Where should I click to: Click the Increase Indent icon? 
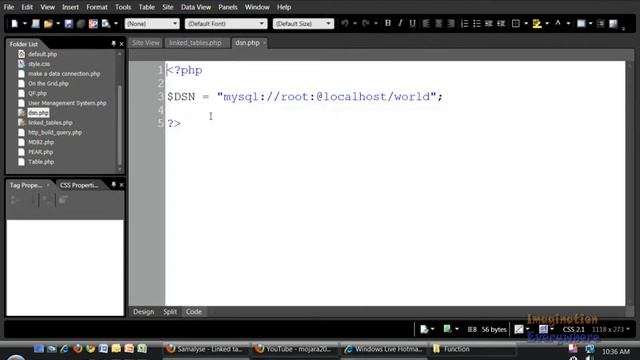click(x=501, y=24)
